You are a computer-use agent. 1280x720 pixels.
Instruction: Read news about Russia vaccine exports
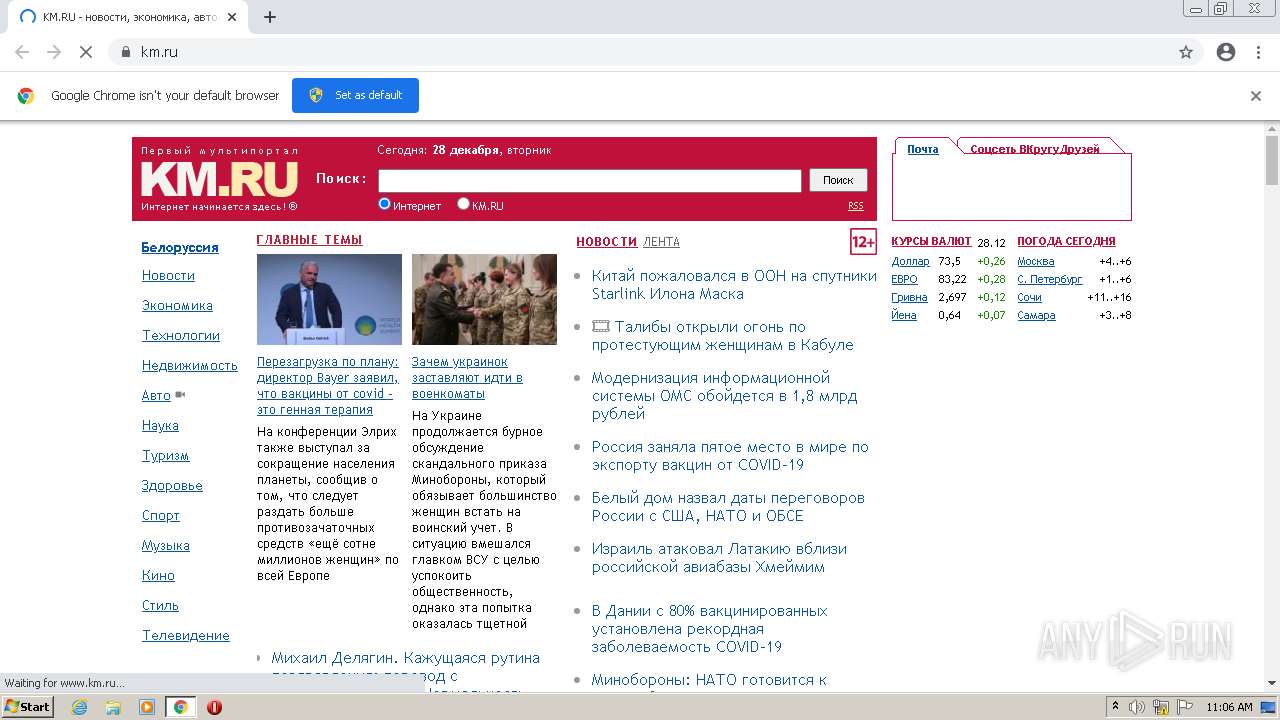point(730,455)
